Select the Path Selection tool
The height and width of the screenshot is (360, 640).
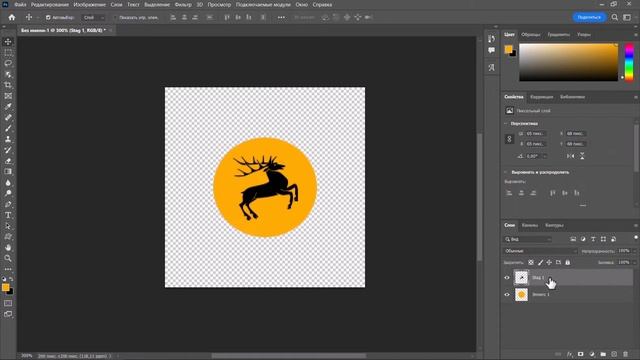[x=8, y=226]
